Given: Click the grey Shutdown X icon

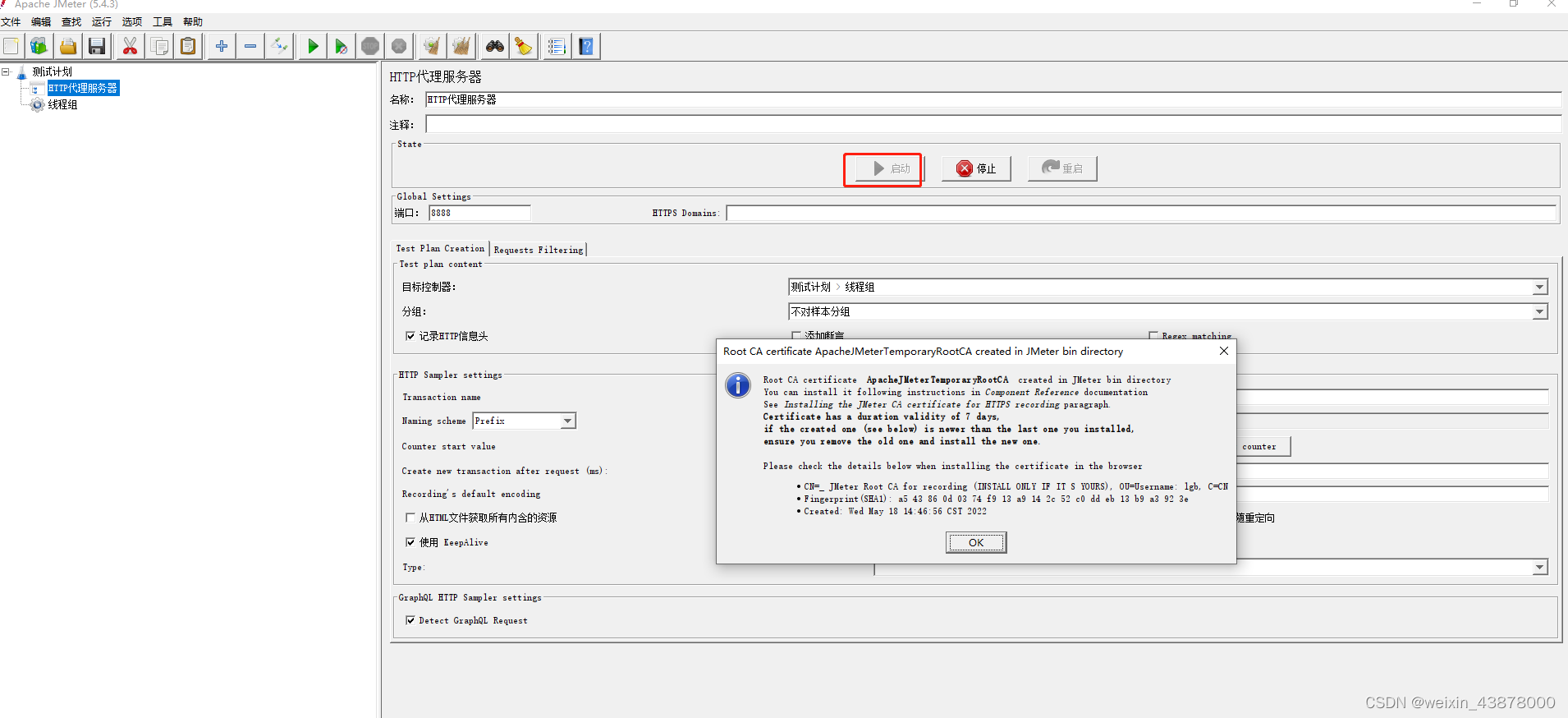Looking at the screenshot, I should click(x=399, y=46).
